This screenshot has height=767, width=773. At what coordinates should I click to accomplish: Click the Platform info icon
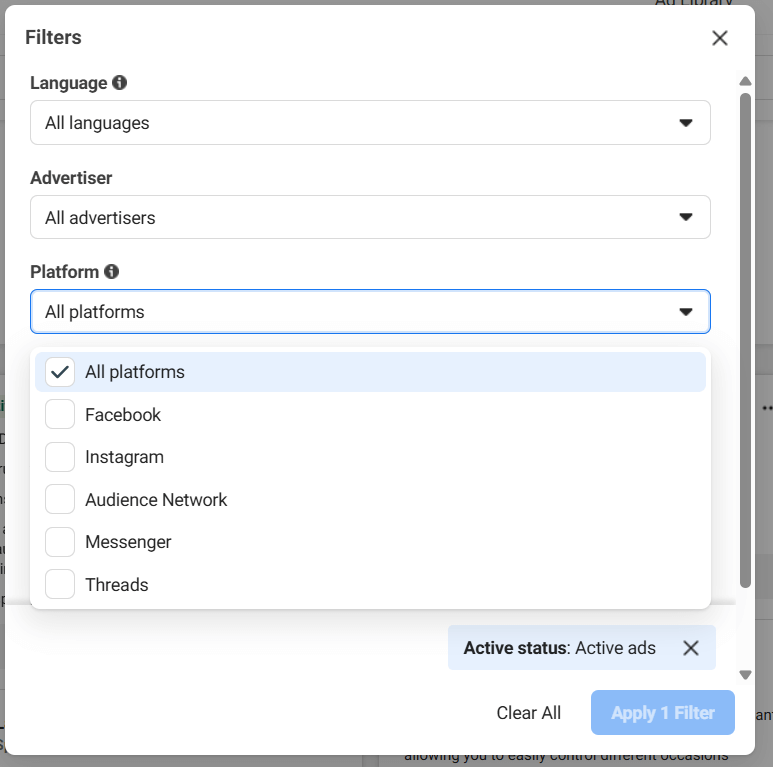[111, 271]
